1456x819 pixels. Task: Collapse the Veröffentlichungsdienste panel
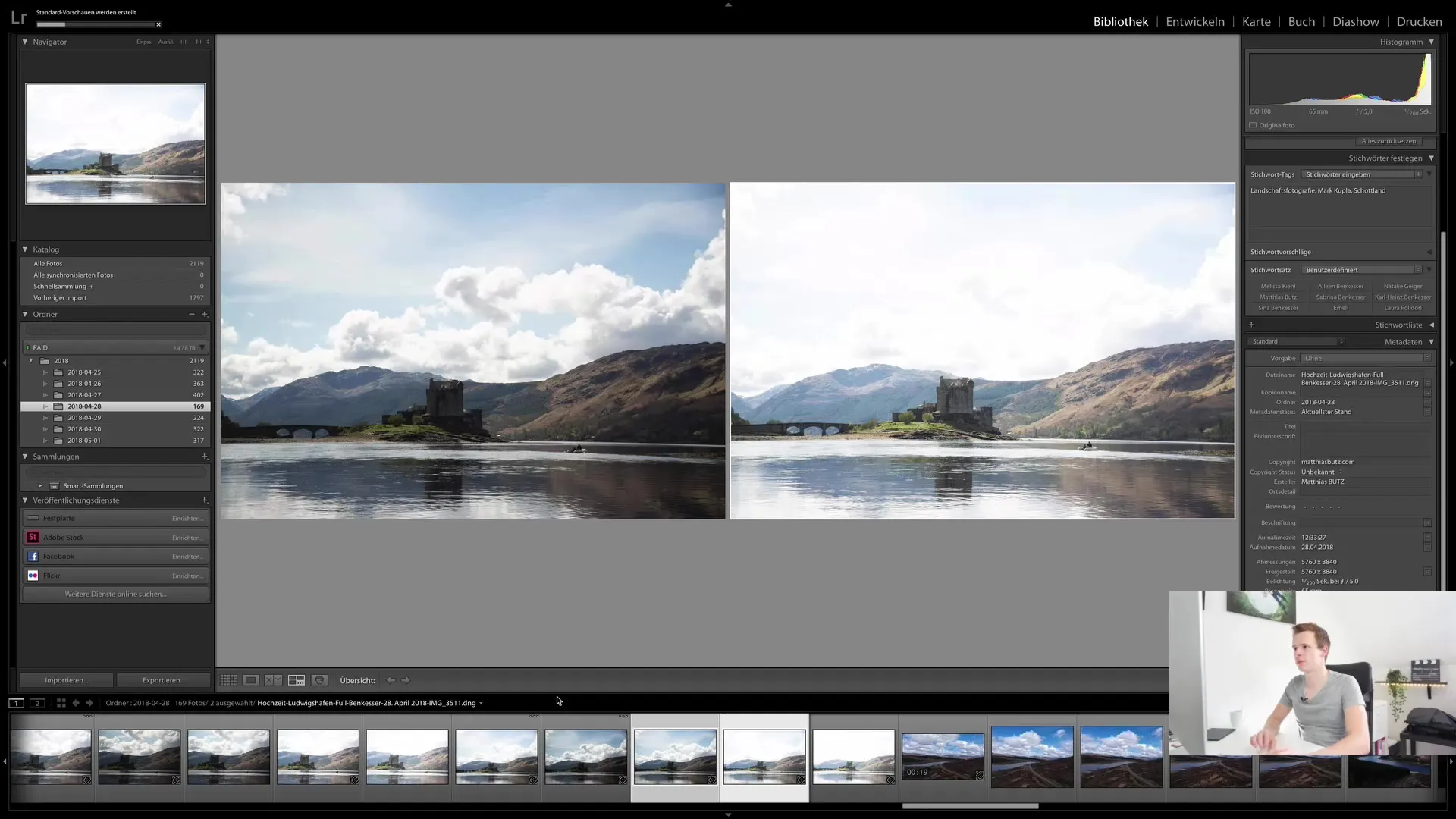coord(25,500)
